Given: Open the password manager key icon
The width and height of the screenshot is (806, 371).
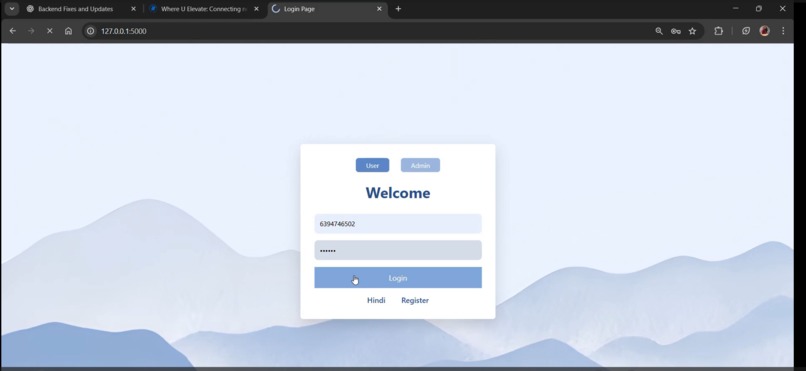Looking at the screenshot, I should pyautogui.click(x=675, y=31).
